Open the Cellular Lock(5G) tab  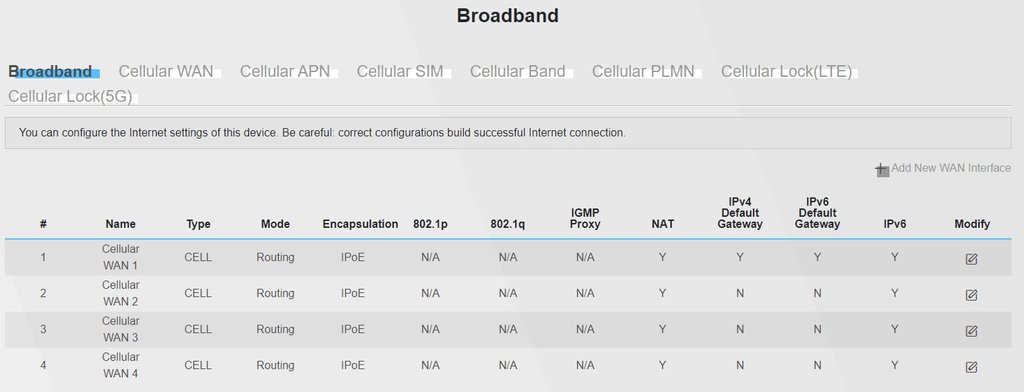(70, 97)
